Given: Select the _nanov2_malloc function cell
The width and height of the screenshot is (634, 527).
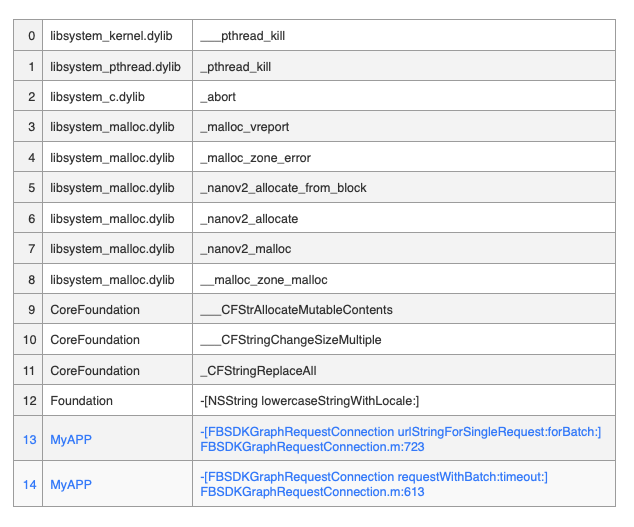Looking at the screenshot, I should coord(404,249).
